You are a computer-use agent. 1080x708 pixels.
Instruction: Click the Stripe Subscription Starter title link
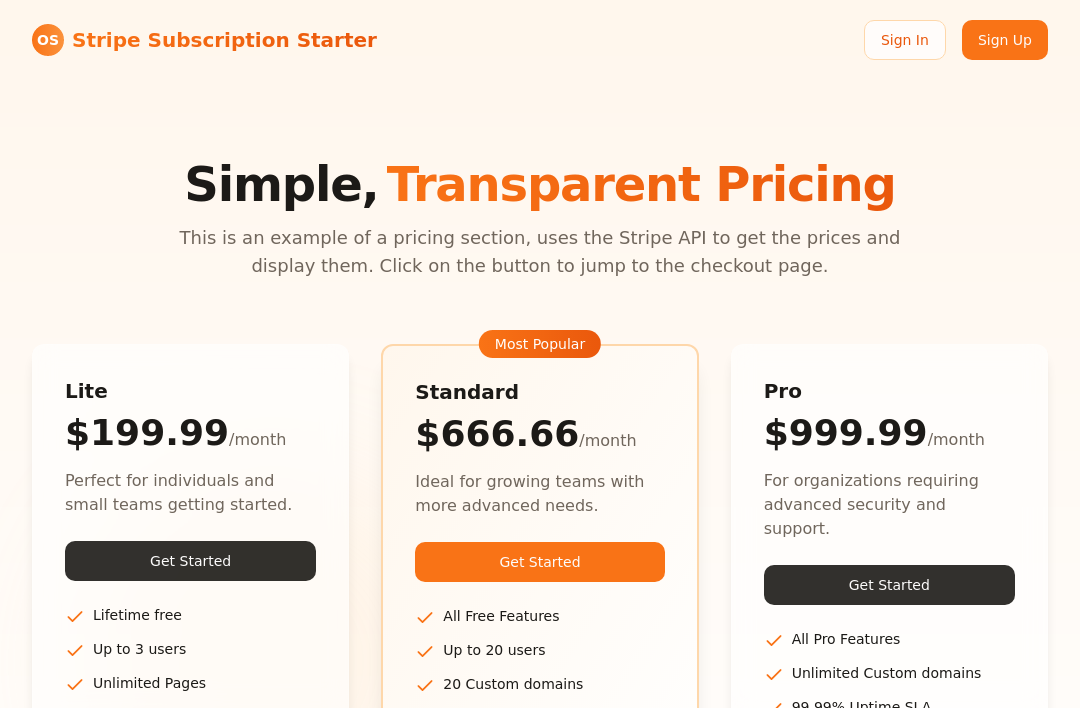point(225,40)
